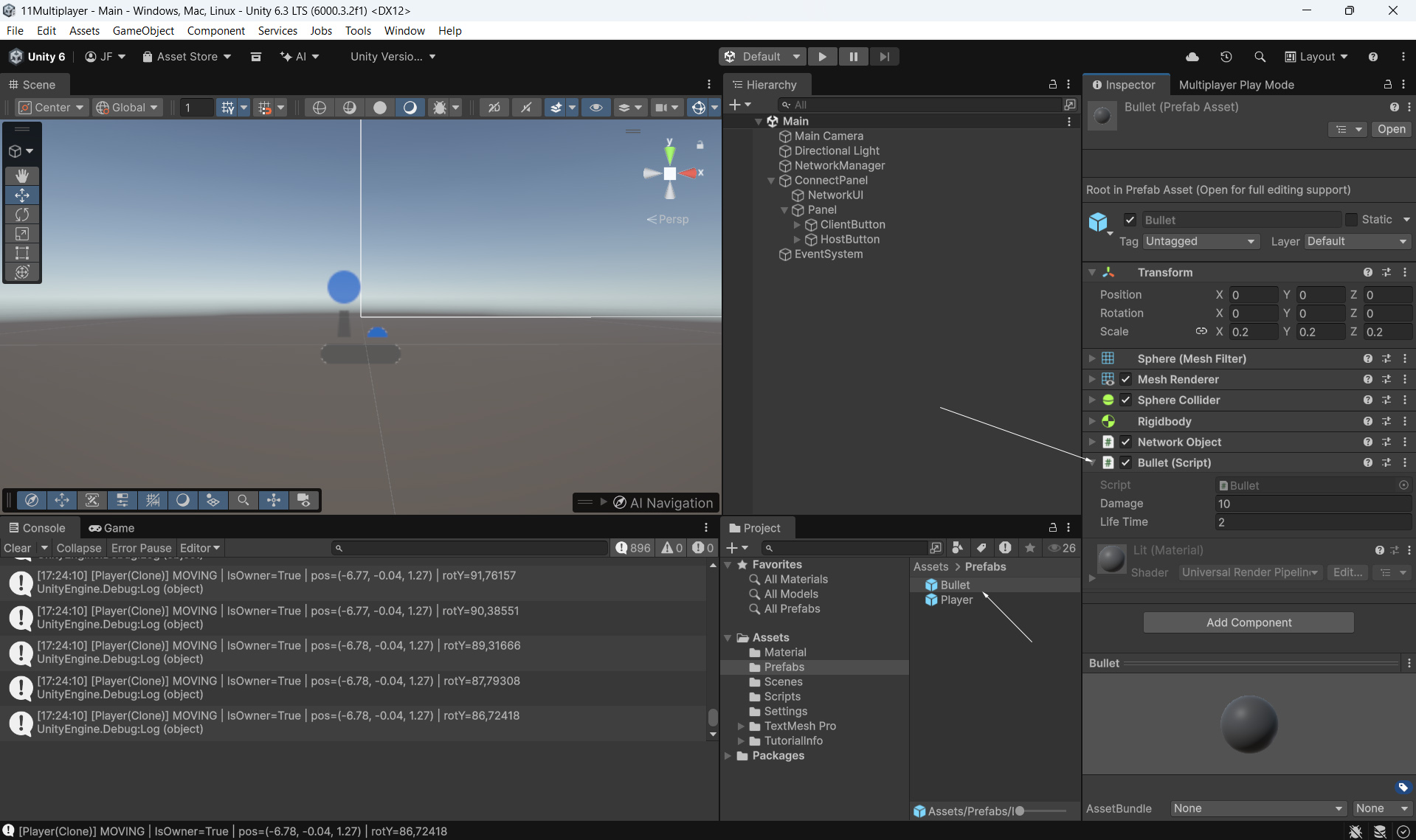Click the Damage value field
Screen dimensions: 1416x840
[x=1312, y=504]
